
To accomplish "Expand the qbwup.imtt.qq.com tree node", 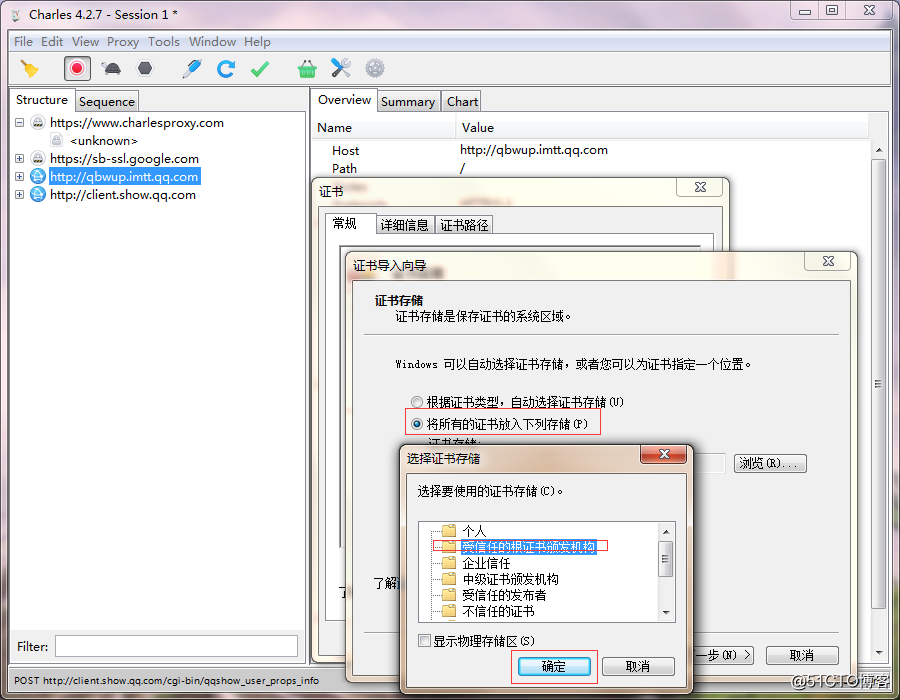I will pyautogui.click(x=20, y=177).
